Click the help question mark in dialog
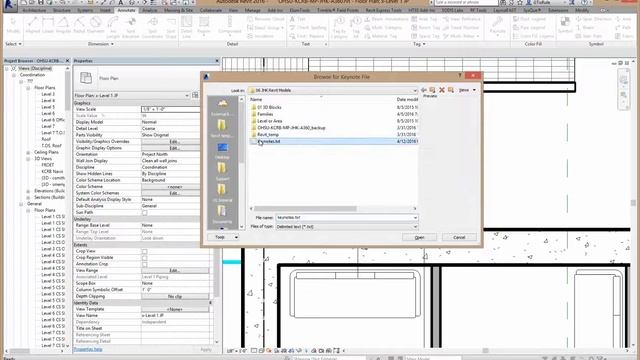The height and width of the screenshot is (360, 640). point(460,76)
